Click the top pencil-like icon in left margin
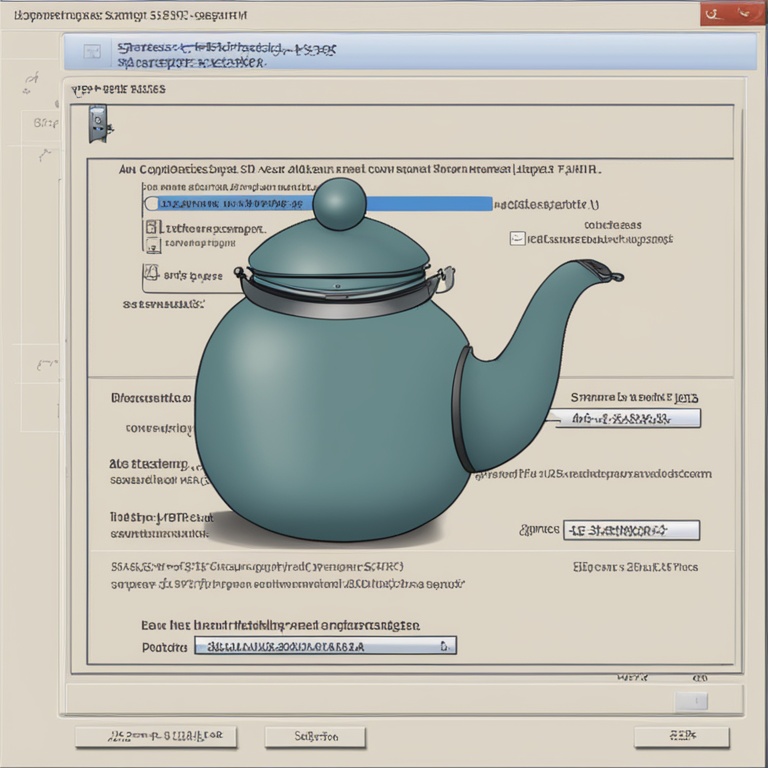Viewport: 768px width, 768px height. pos(31,80)
